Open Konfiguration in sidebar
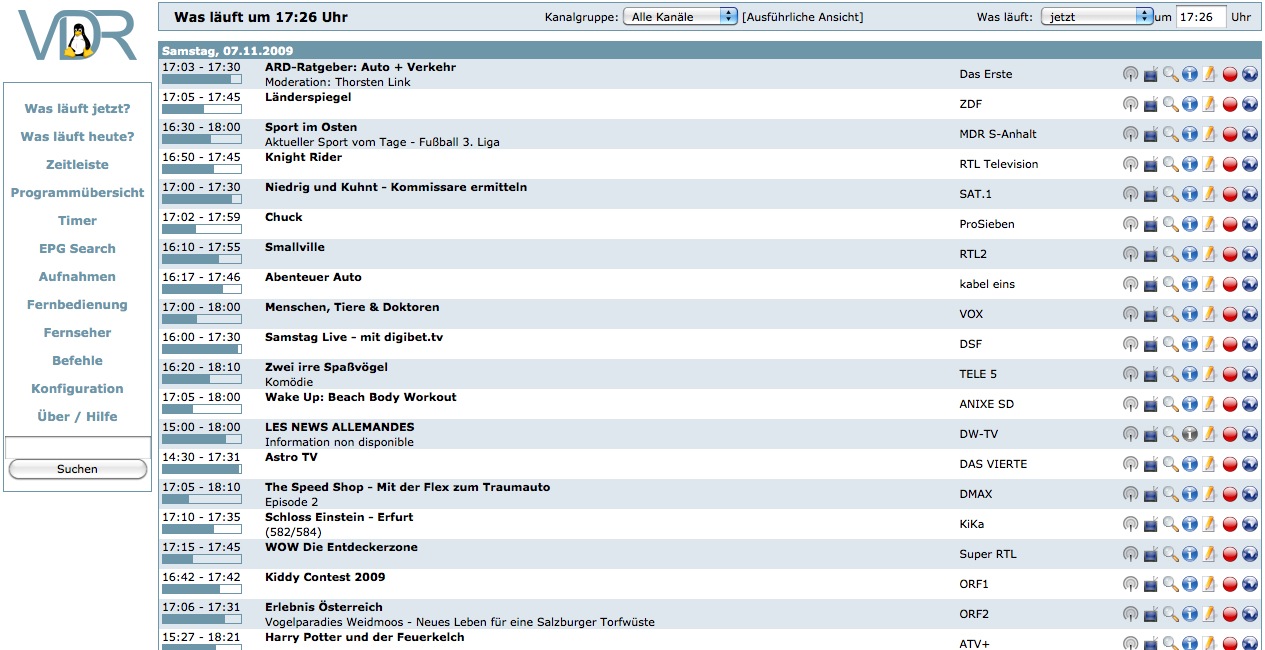Screen dimensions: 1265x650 77,388
